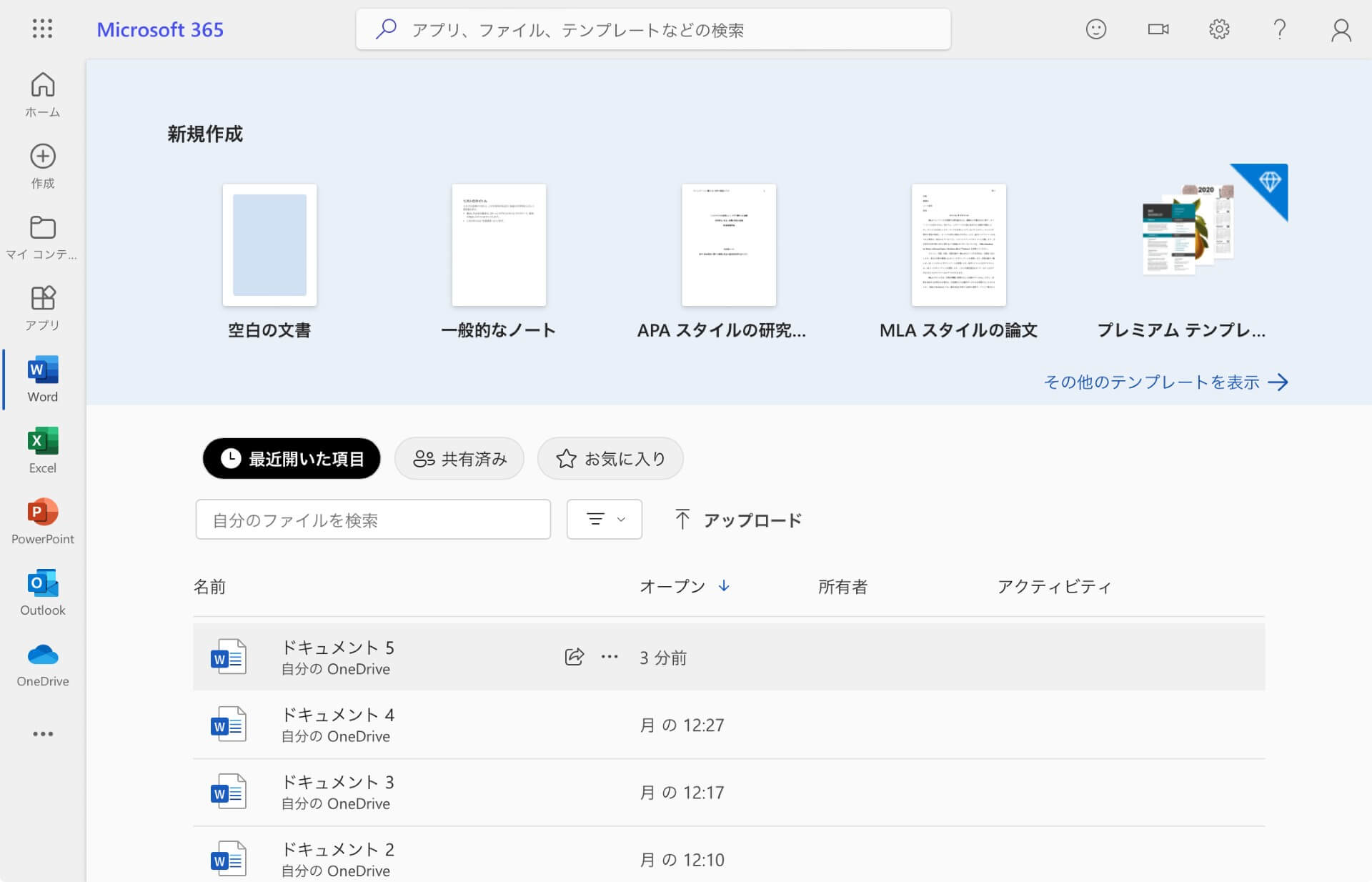Image resolution: width=1372 pixels, height=882 pixels.
Task: Show more apps via sidebar ellipsis
Action: (43, 734)
